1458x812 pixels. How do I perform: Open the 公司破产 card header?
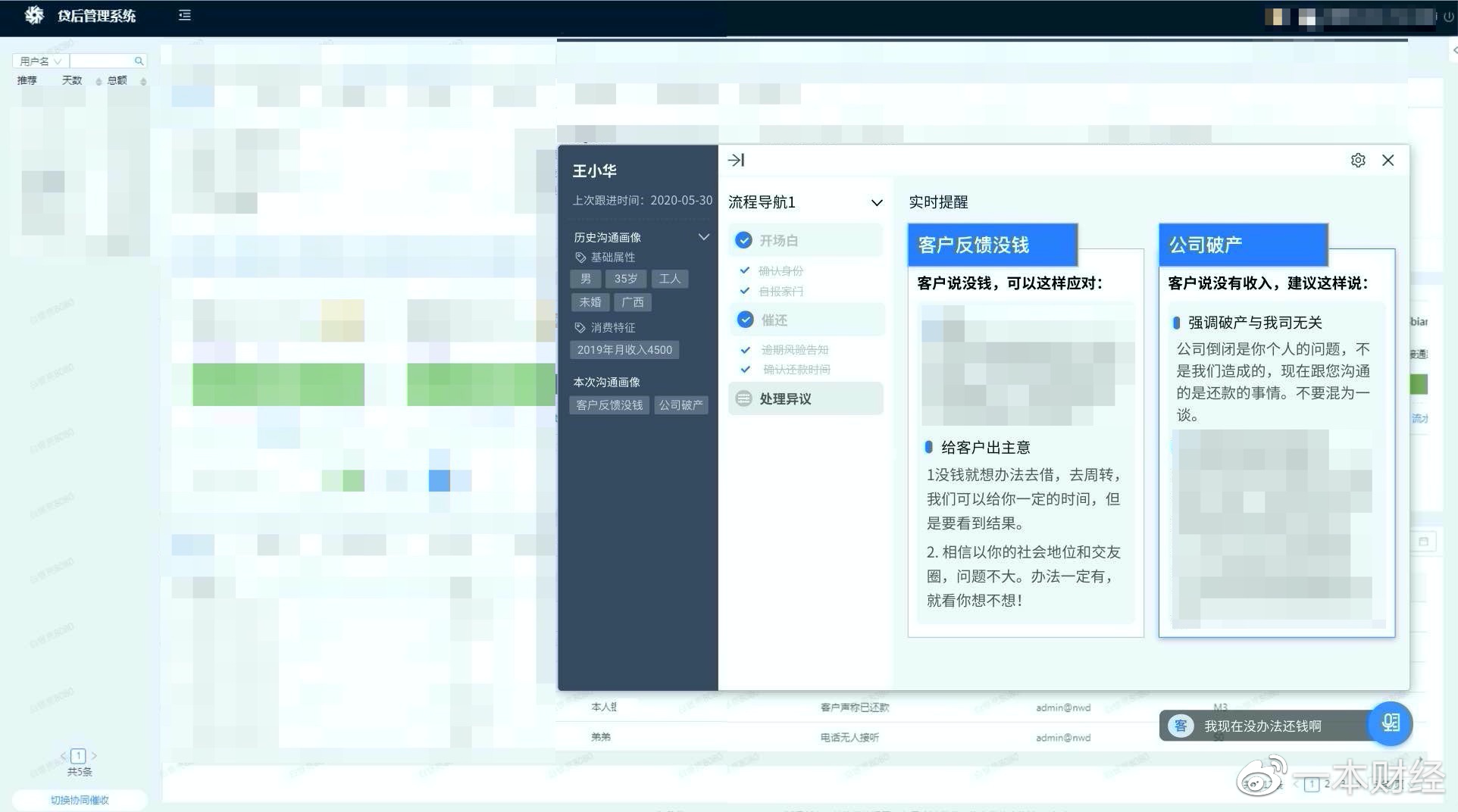pos(1243,245)
